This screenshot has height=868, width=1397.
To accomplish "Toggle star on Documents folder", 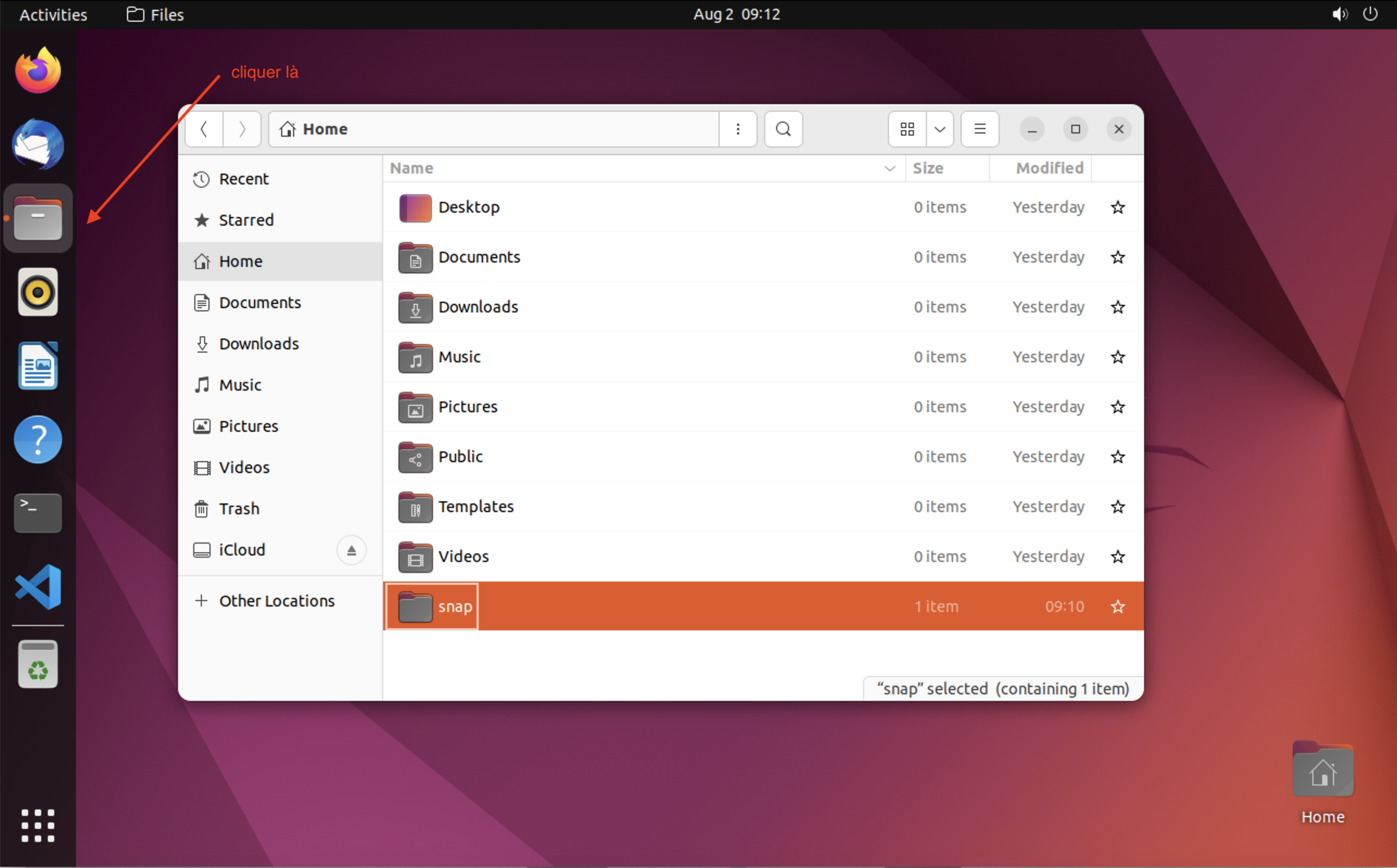I will tap(1118, 257).
